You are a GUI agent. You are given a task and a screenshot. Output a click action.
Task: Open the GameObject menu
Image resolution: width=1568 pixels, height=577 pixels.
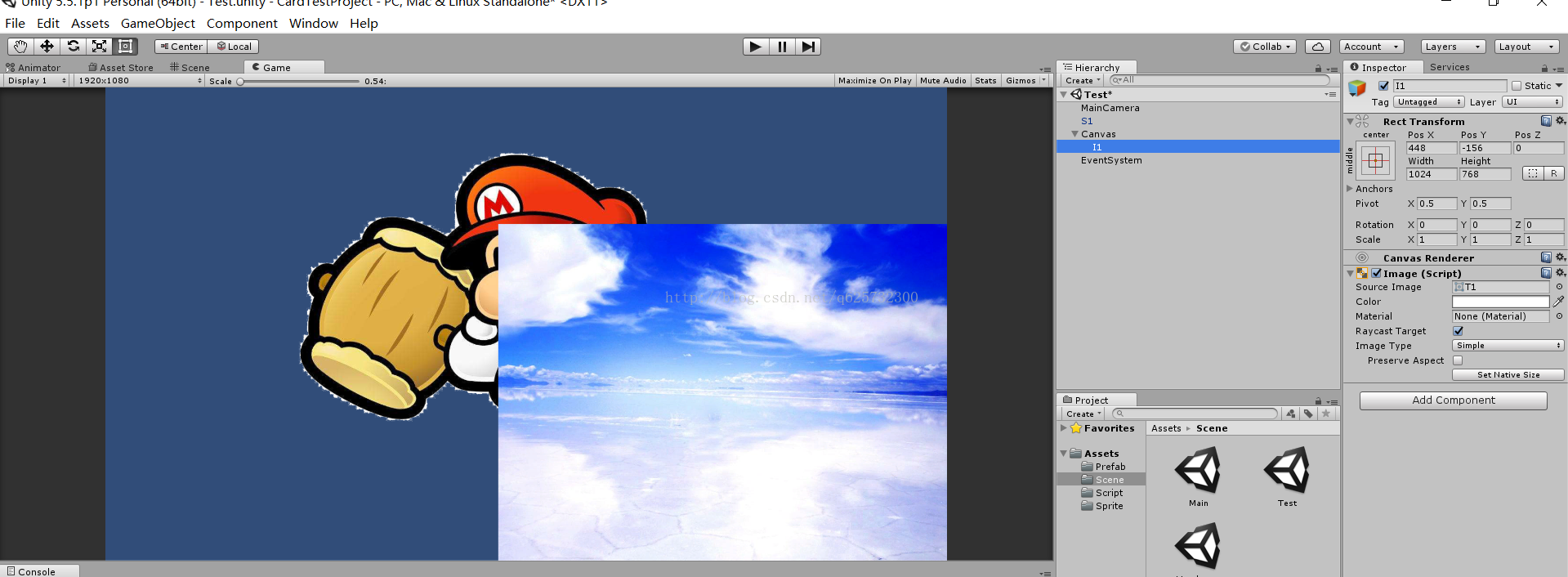click(x=158, y=23)
